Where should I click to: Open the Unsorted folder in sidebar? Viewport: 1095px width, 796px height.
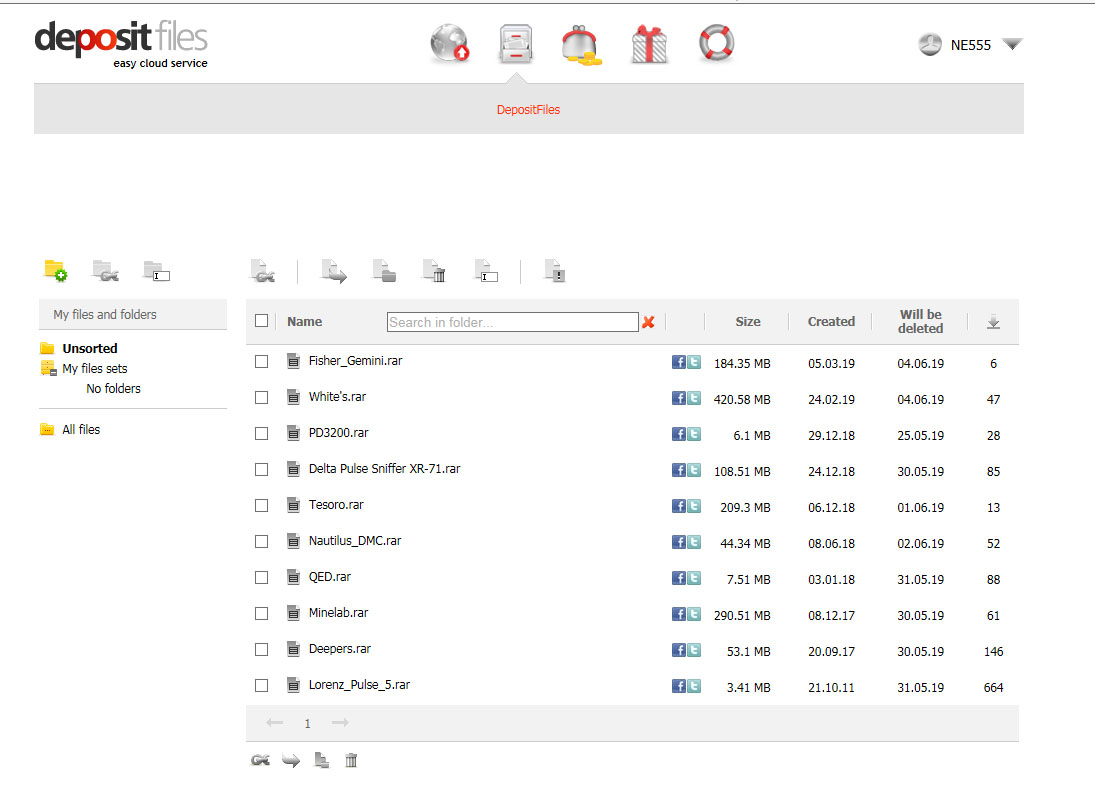click(89, 349)
